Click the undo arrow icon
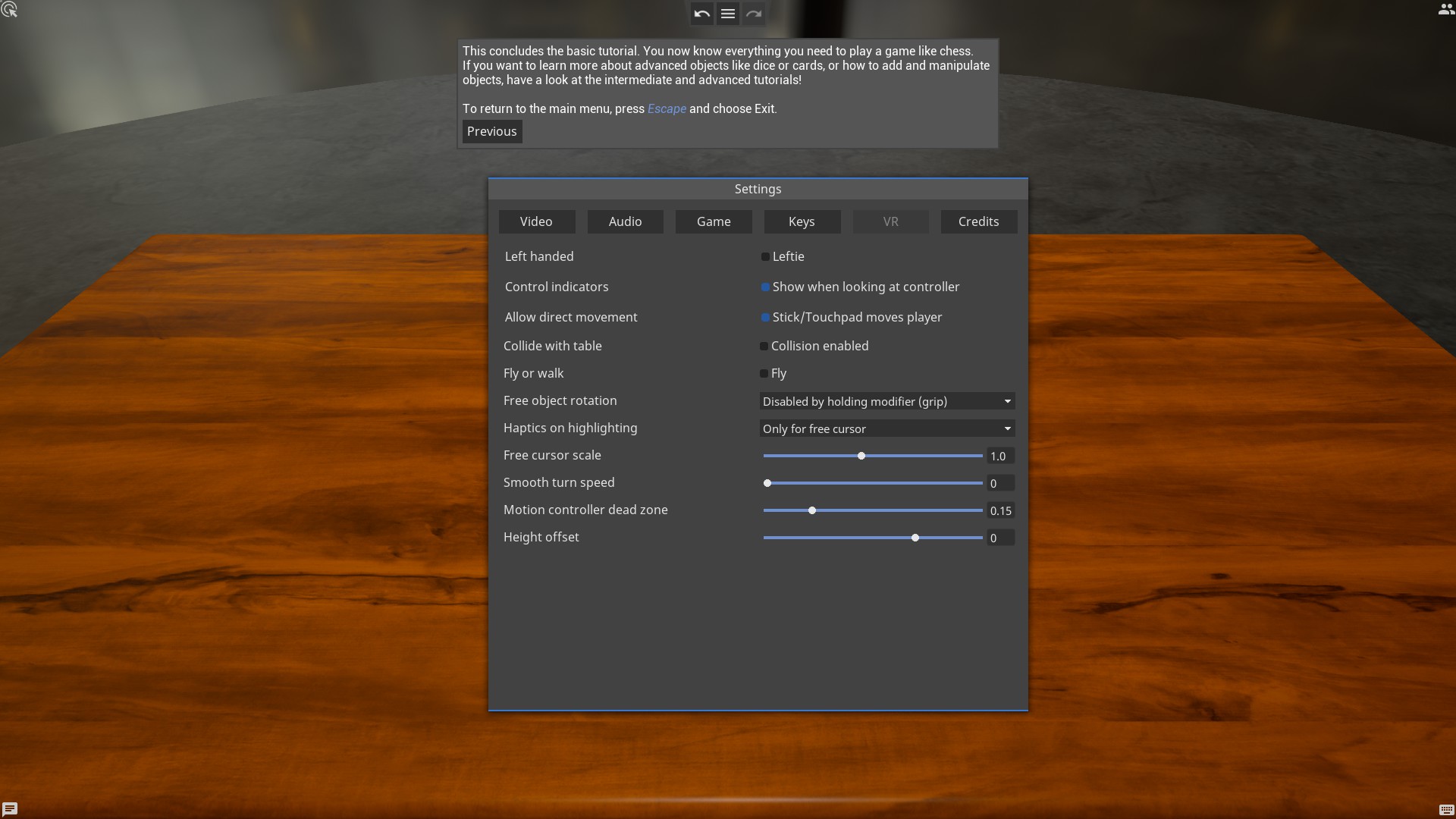 point(701,14)
